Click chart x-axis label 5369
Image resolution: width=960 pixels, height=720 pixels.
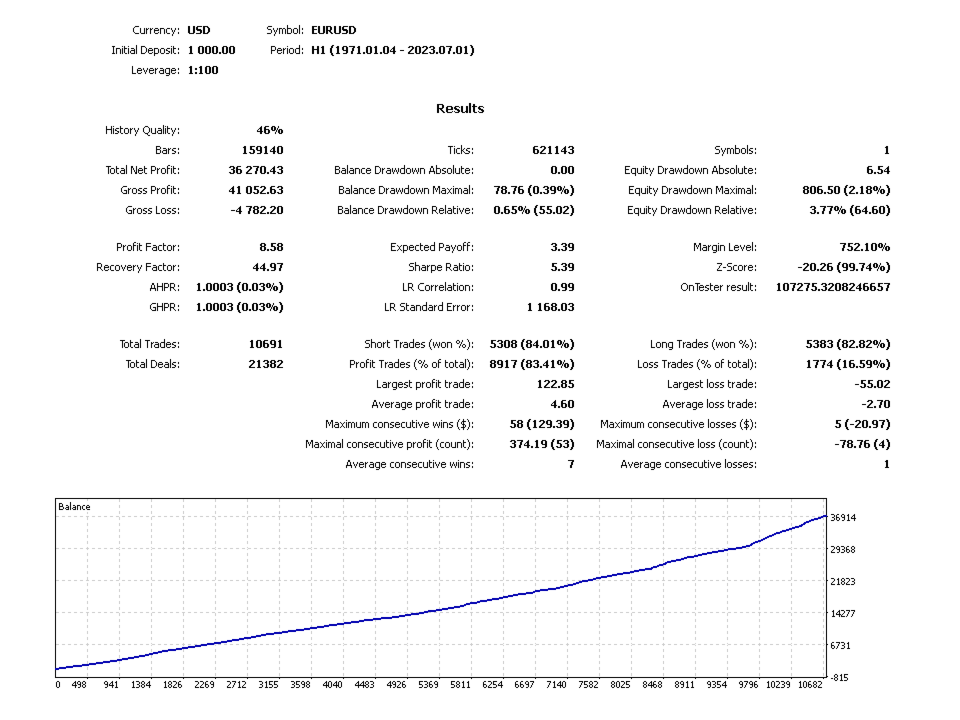428,685
